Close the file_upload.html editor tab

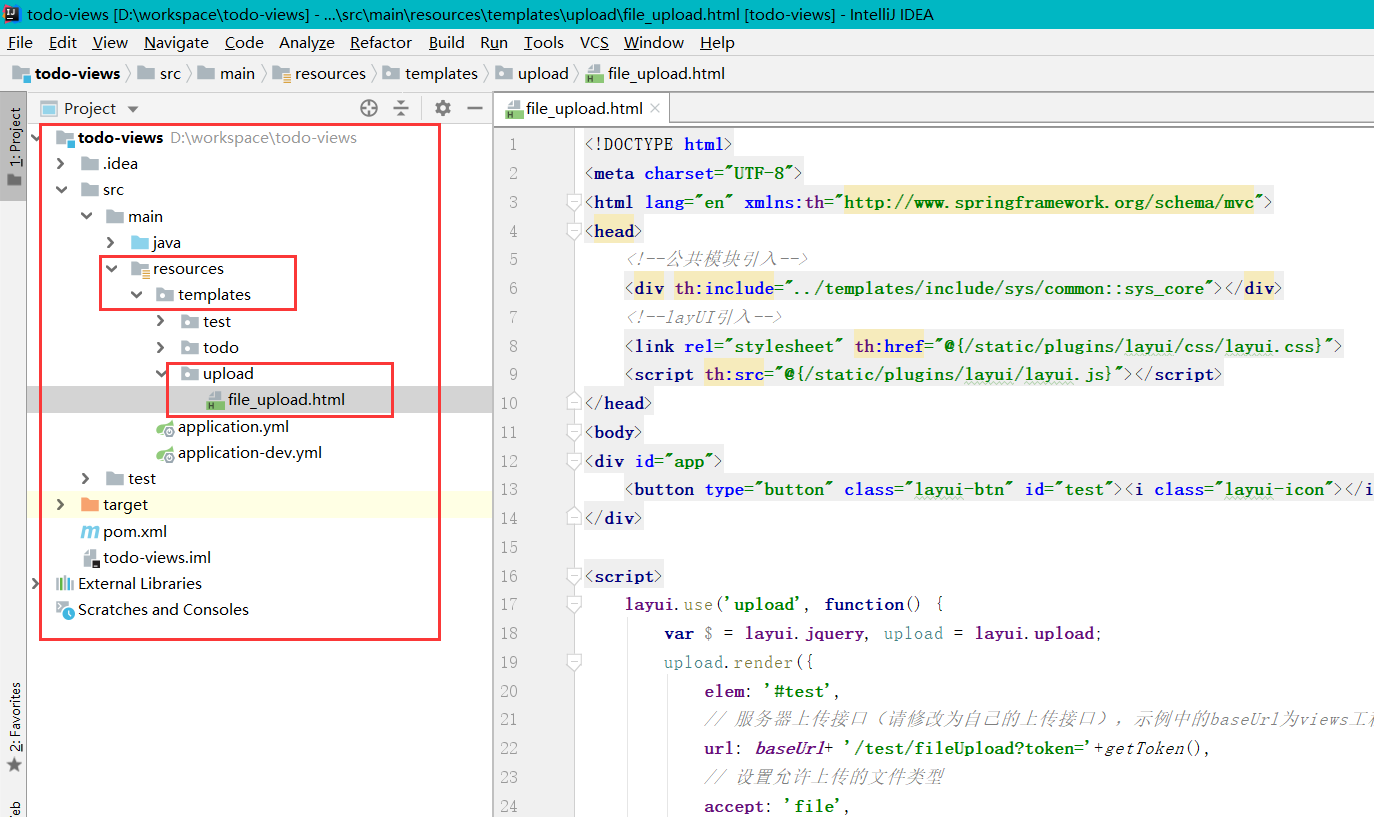655,108
